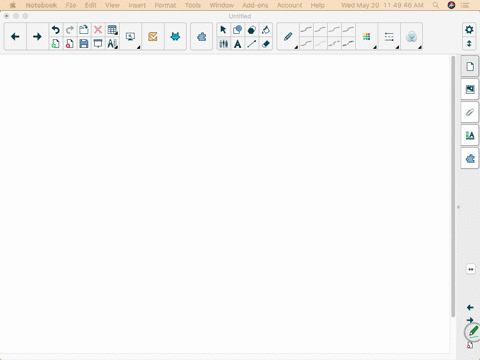Click the red X Delete icon
Viewport: 480px width, 360px height.
point(98,30)
